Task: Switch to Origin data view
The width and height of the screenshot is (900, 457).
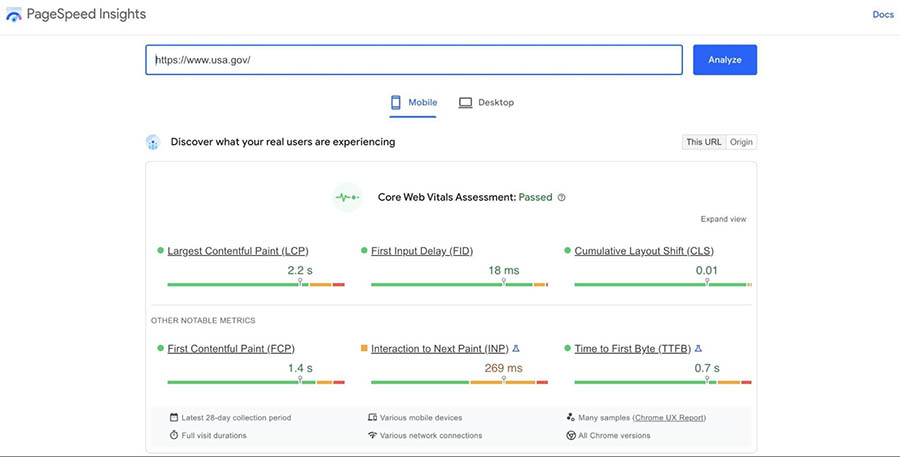Action: (x=741, y=142)
